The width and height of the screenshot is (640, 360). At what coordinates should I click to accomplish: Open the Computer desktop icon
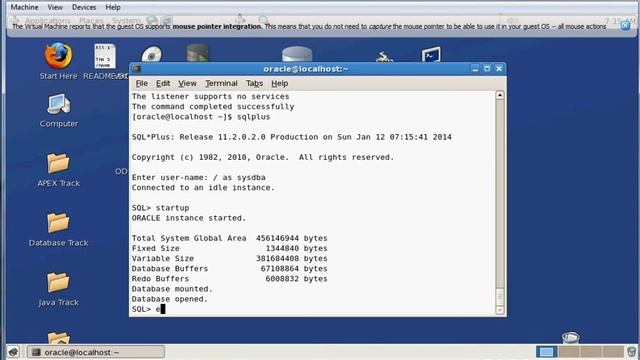click(x=58, y=104)
